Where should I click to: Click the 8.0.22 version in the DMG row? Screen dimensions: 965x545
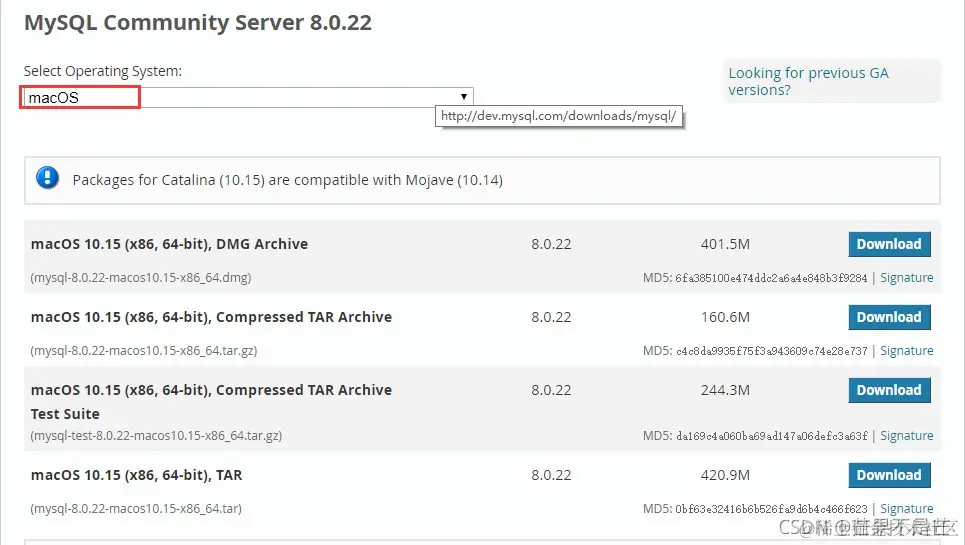tap(551, 244)
